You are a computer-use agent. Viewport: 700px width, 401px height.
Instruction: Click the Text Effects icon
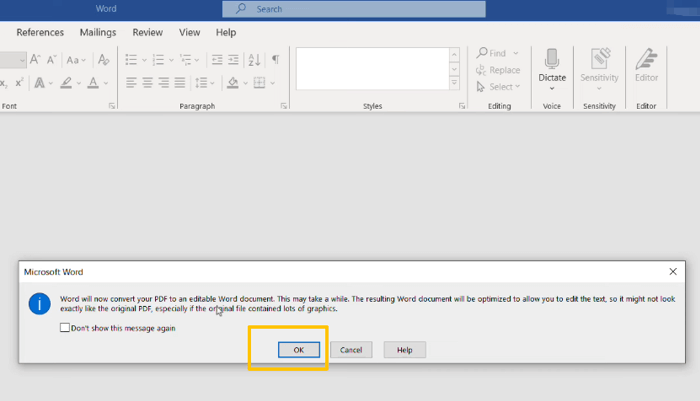[39, 83]
